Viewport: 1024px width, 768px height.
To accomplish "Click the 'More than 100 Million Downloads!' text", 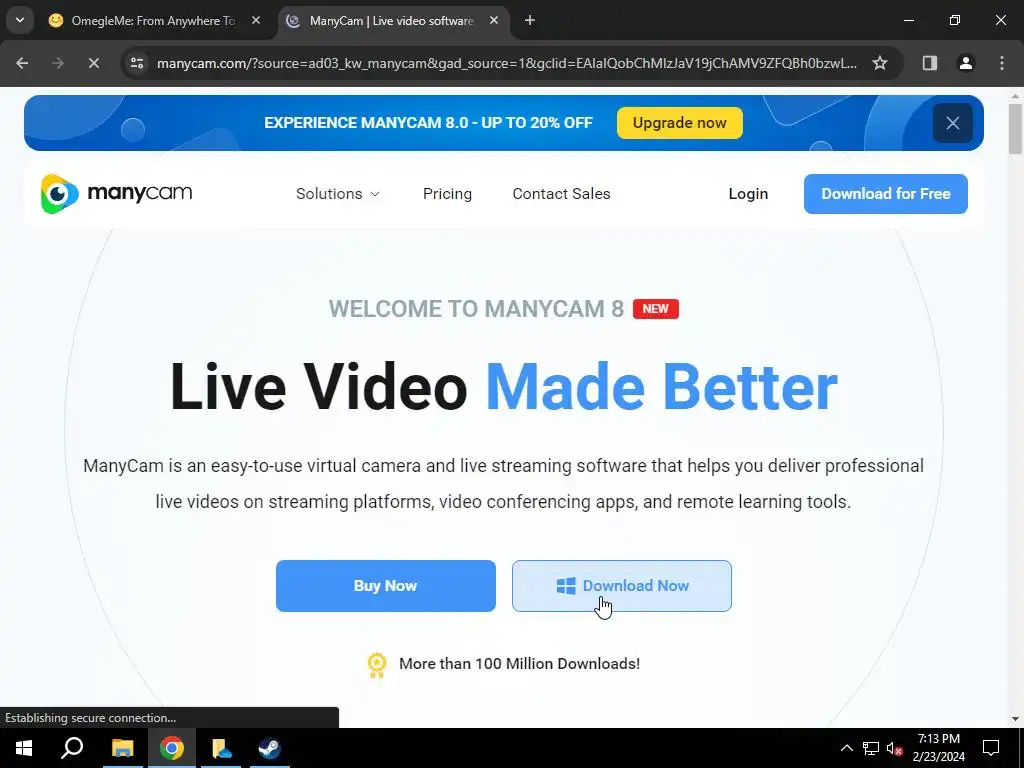I will 519,664.
